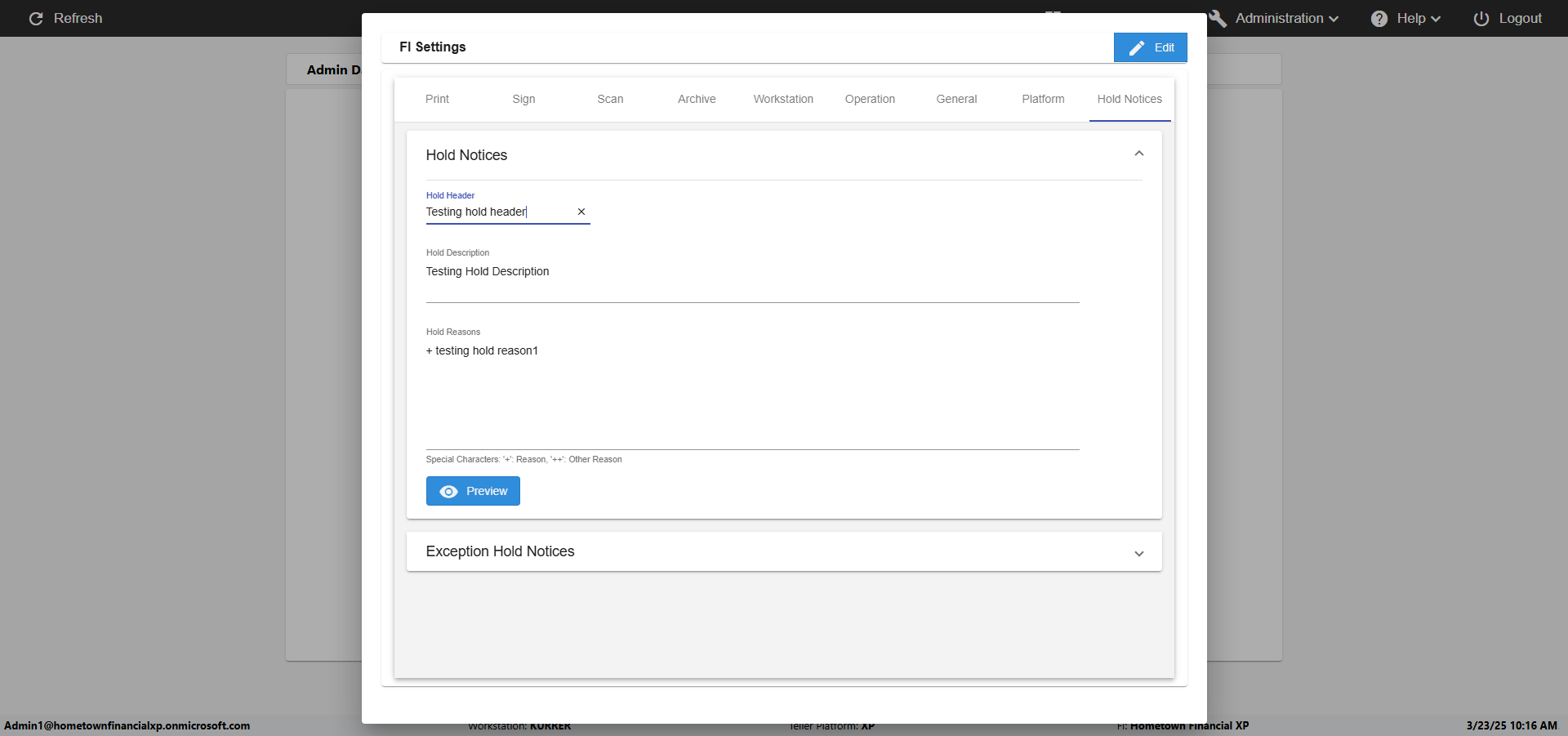Click the Logout power icon
The image size is (1568, 736).
pos(1481,19)
